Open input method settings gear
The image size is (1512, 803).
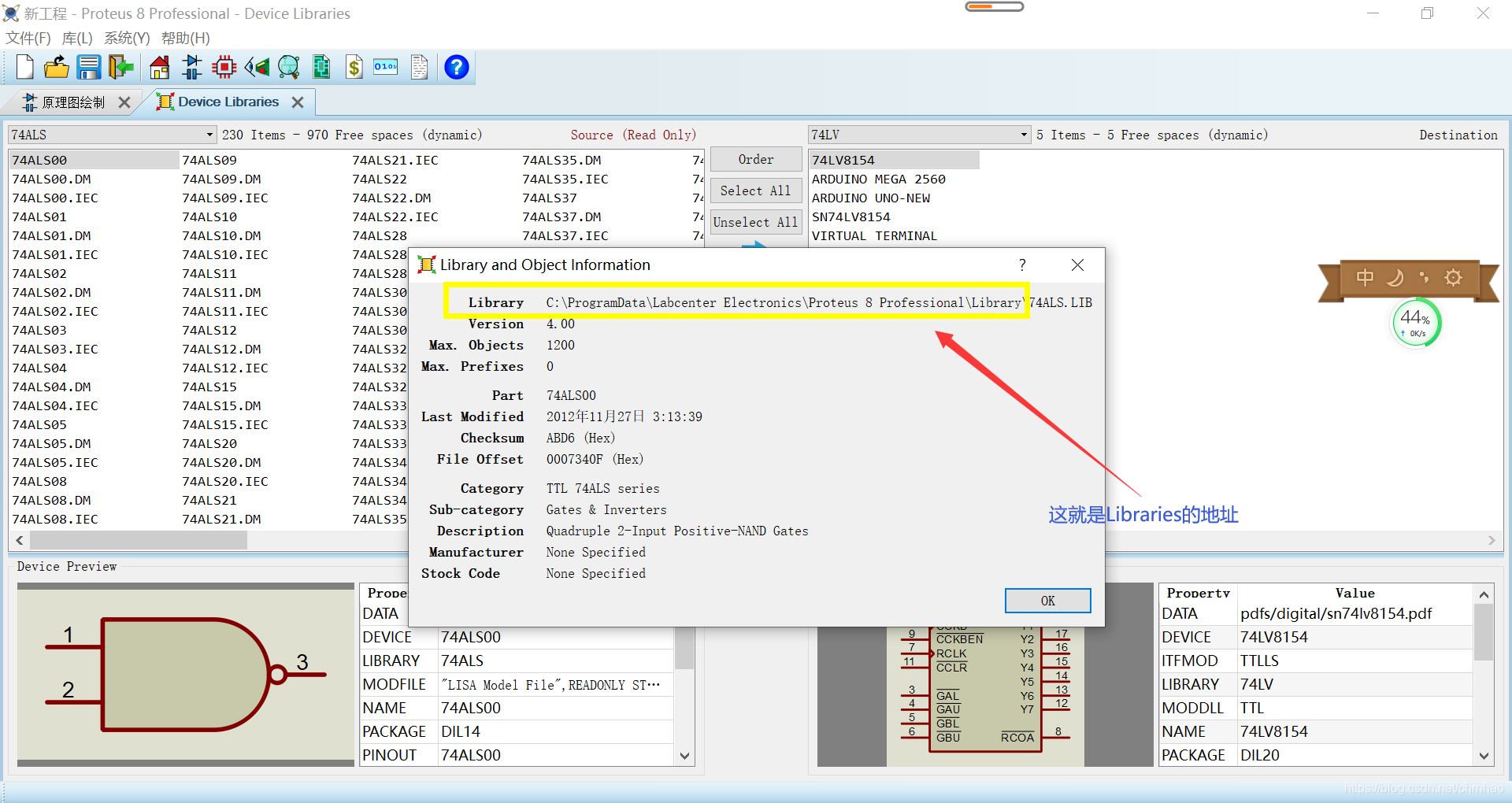1454,278
